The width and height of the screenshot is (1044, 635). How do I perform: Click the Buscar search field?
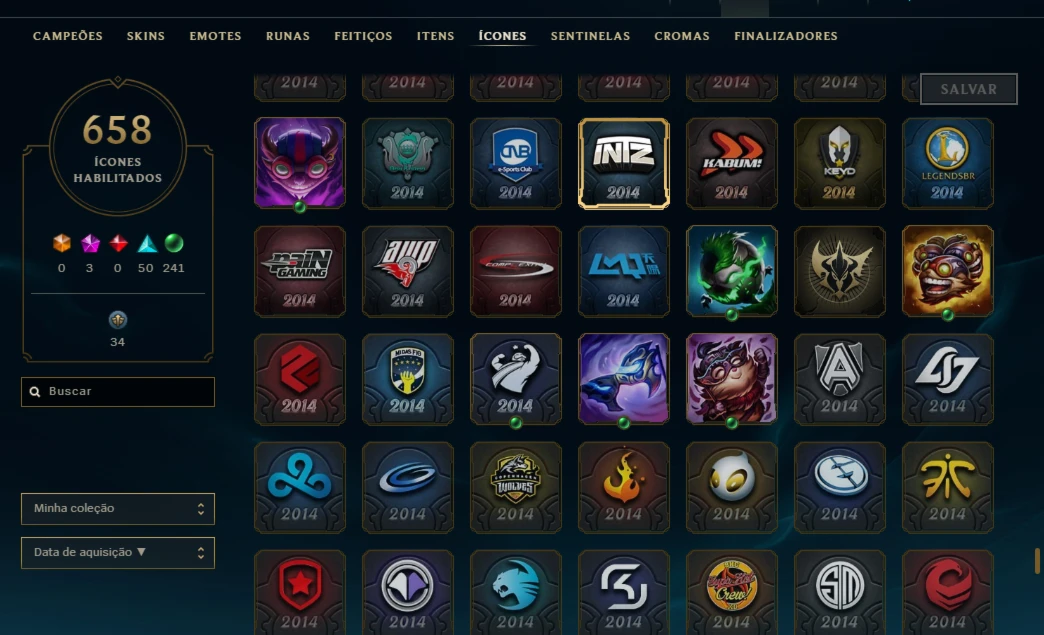tap(118, 391)
